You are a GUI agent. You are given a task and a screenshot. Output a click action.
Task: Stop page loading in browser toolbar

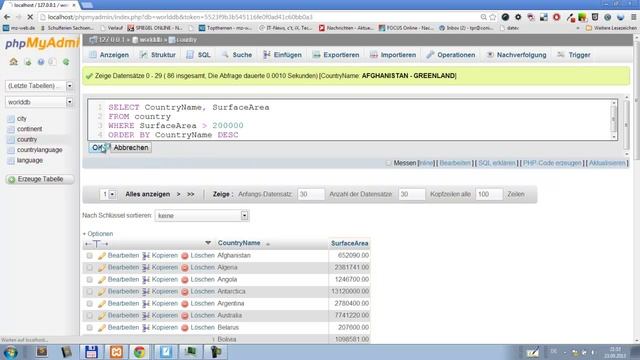pos(30,17)
